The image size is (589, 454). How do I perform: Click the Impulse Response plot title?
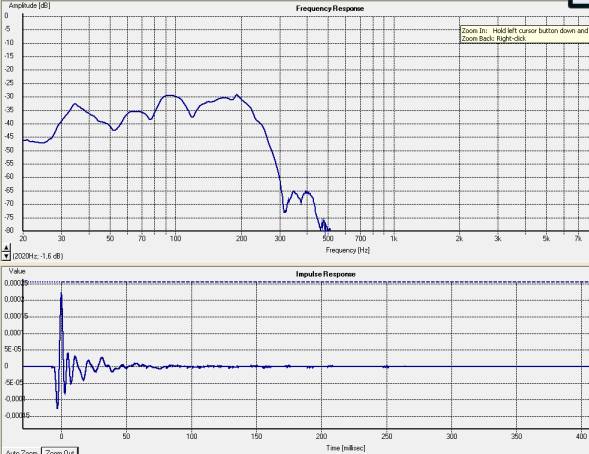click(325, 274)
